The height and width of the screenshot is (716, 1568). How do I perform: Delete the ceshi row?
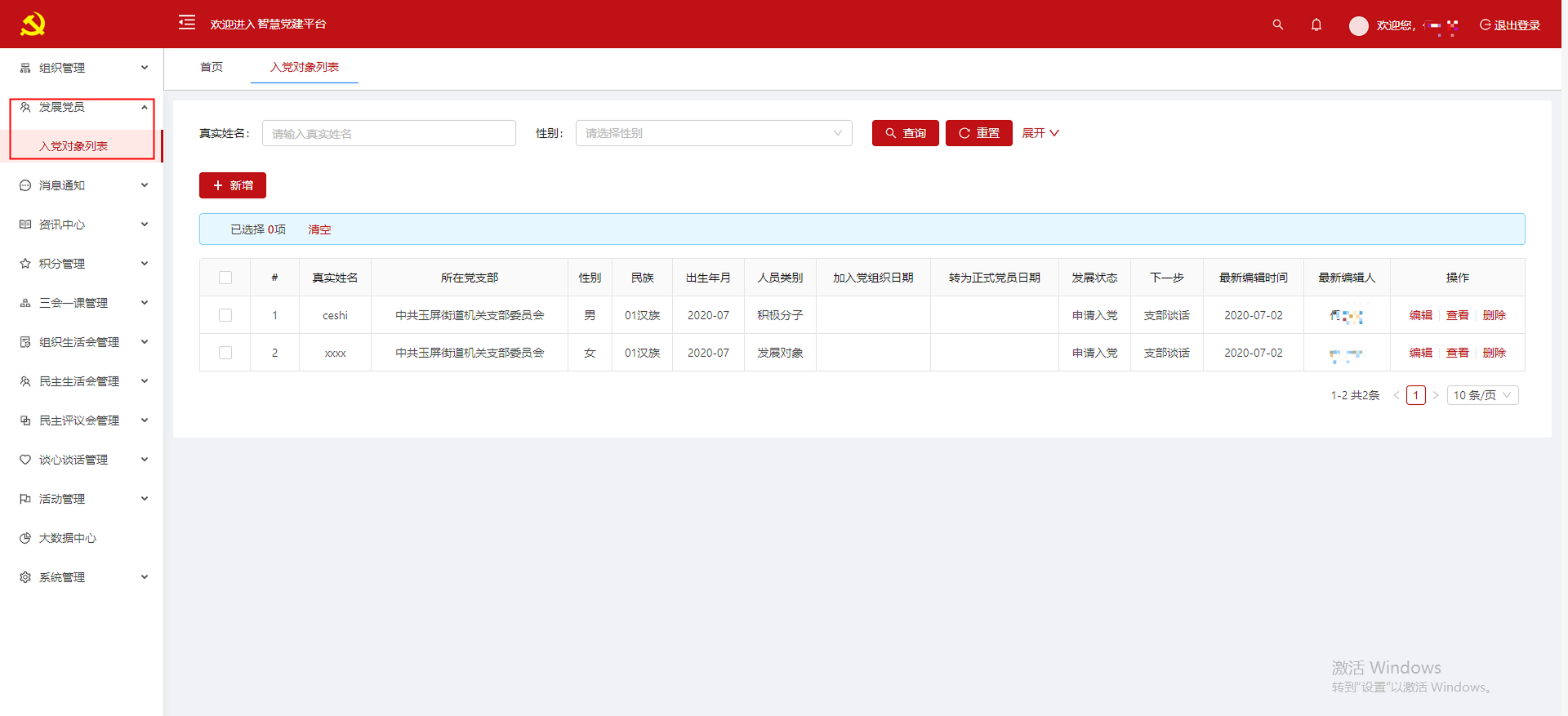tap(1494, 315)
